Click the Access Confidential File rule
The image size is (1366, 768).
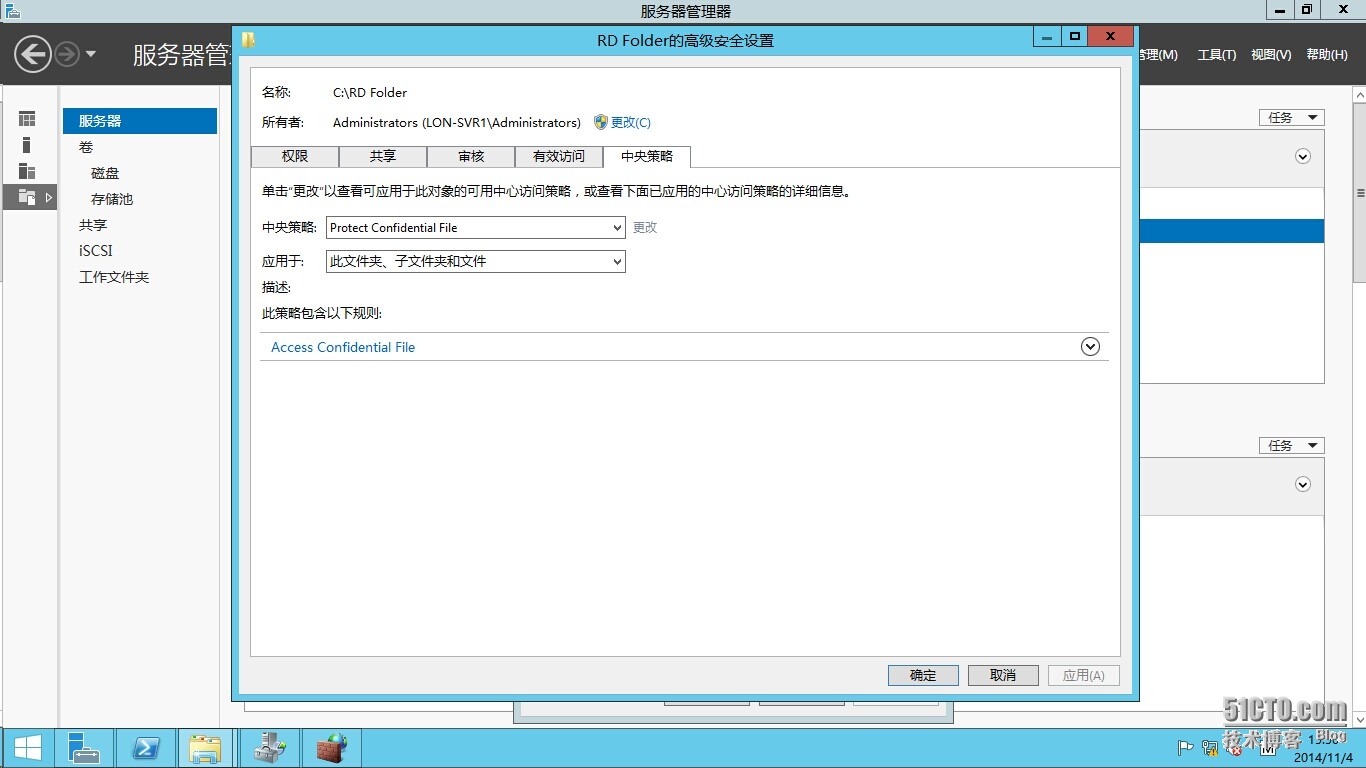tap(343, 347)
